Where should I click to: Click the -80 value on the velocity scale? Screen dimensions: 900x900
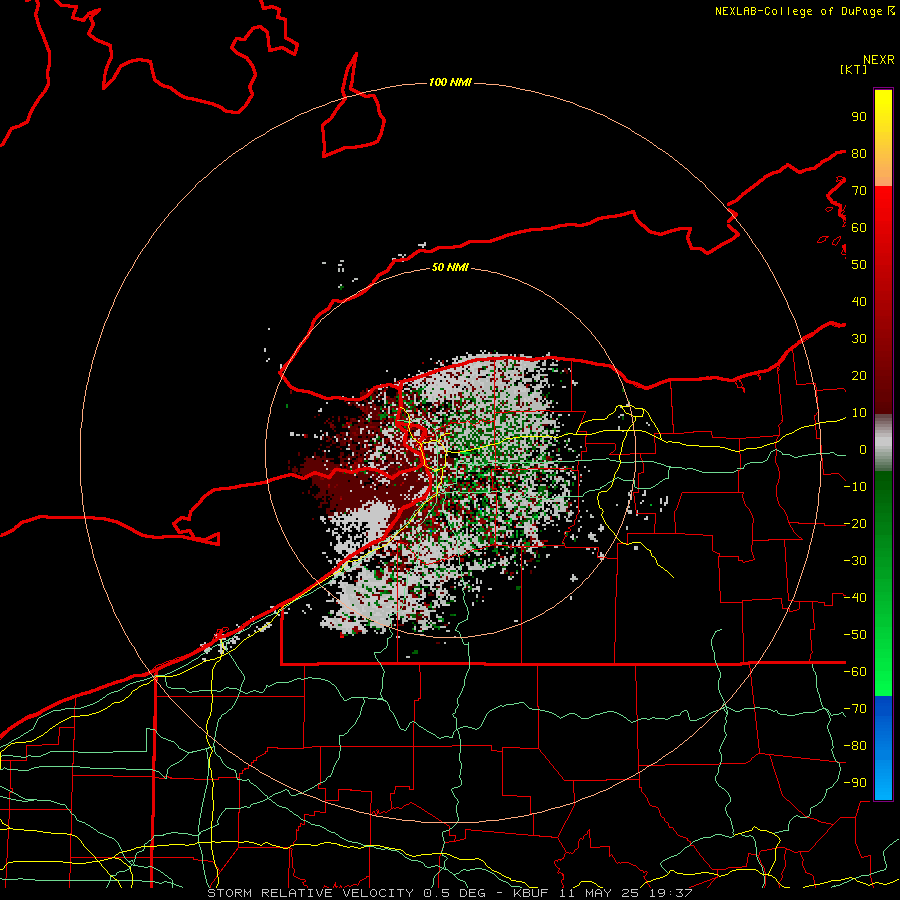(855, 746)
